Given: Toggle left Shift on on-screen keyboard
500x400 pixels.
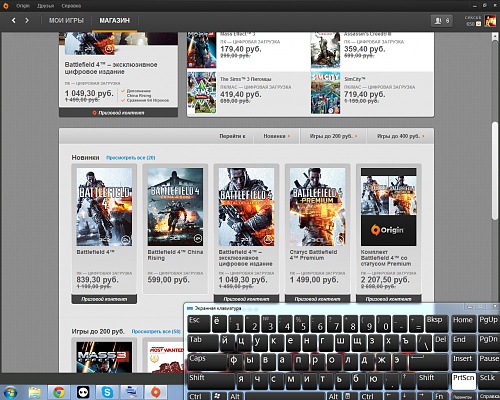Looking at the screenshot, I should [211, 381].
